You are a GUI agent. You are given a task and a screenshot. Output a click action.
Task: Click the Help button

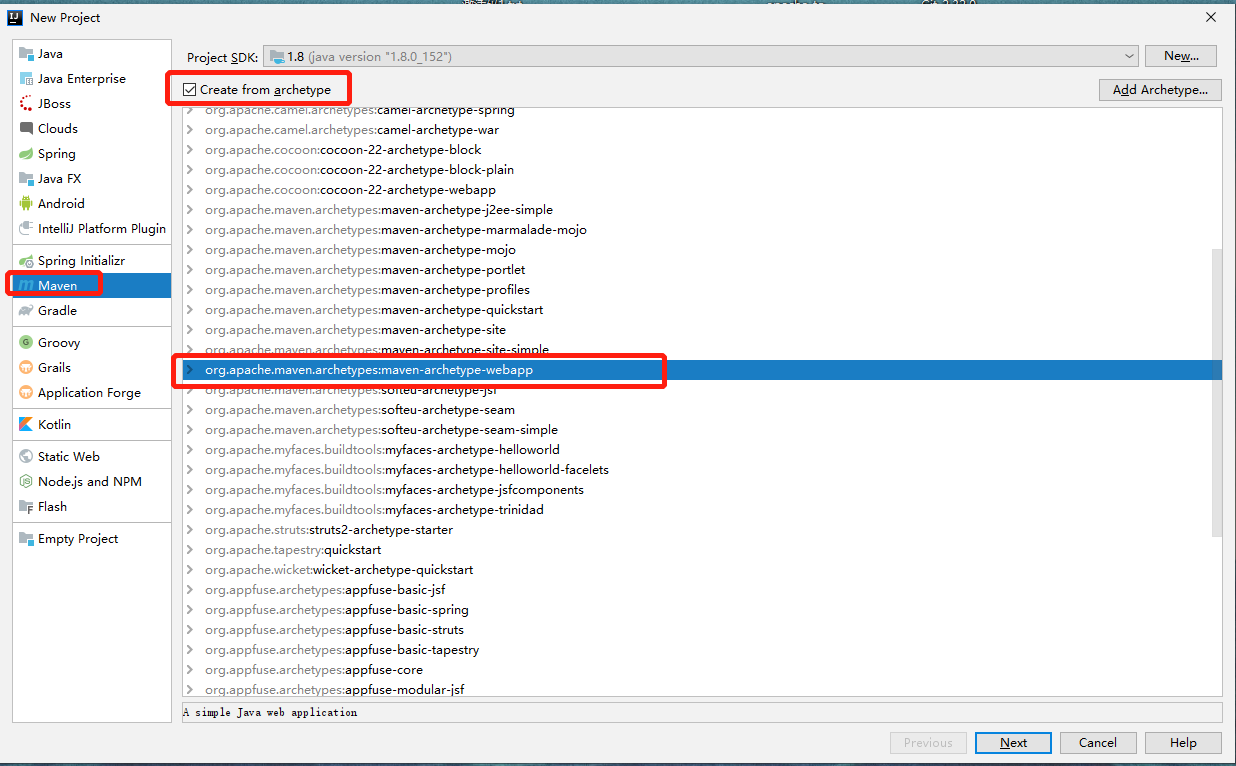coord(1183,743)
